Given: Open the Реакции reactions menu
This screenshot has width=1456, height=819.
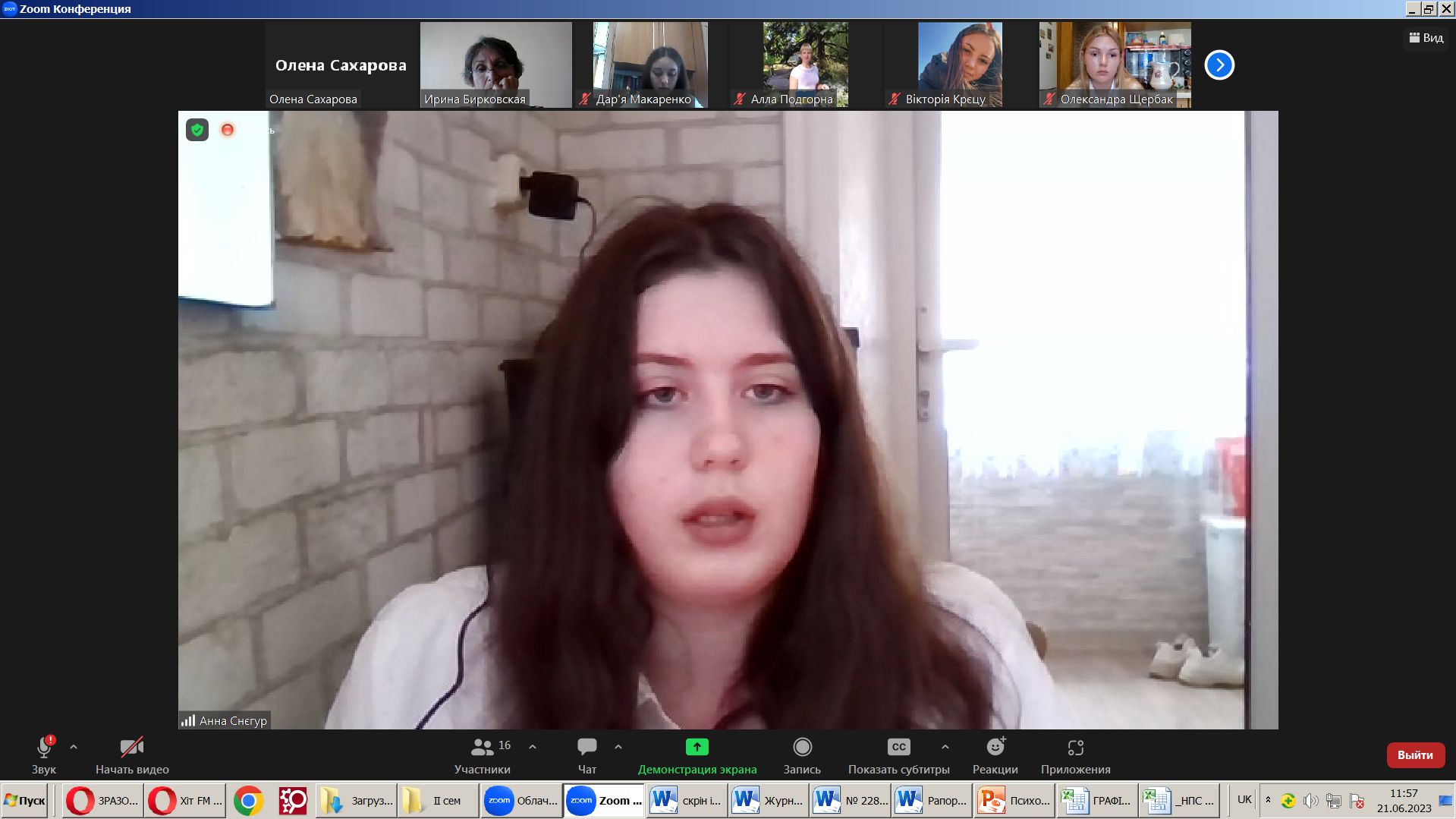Looking at the screenshot, I should pos(995,755).
